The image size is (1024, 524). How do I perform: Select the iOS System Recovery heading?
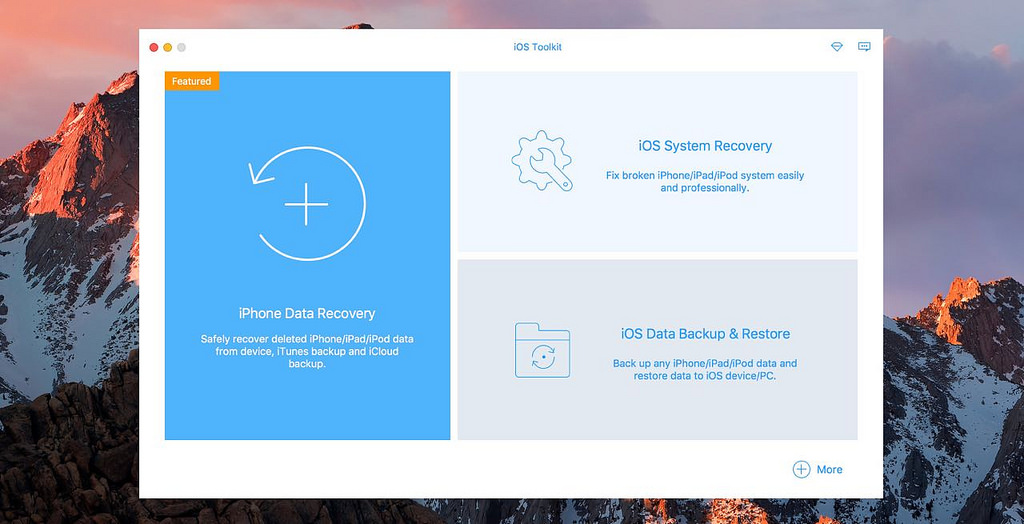point(705,146)
